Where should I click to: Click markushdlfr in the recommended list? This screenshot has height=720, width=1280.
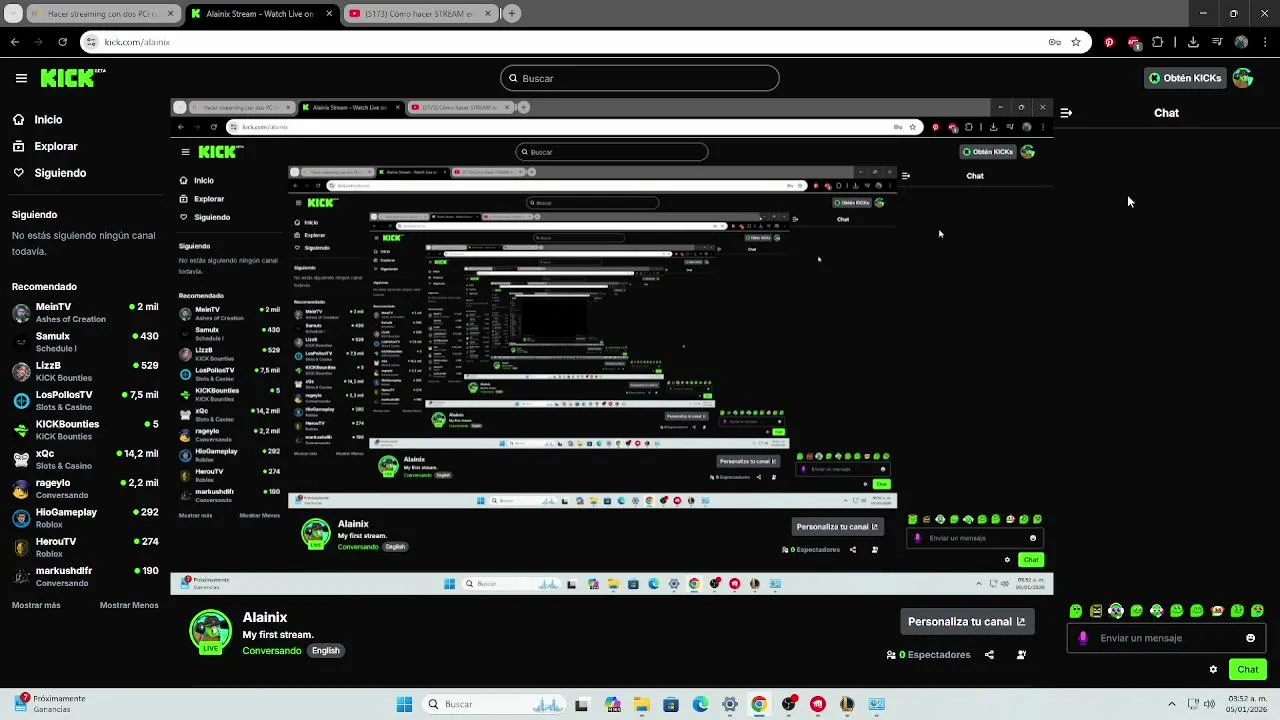[x=85, y=576]
